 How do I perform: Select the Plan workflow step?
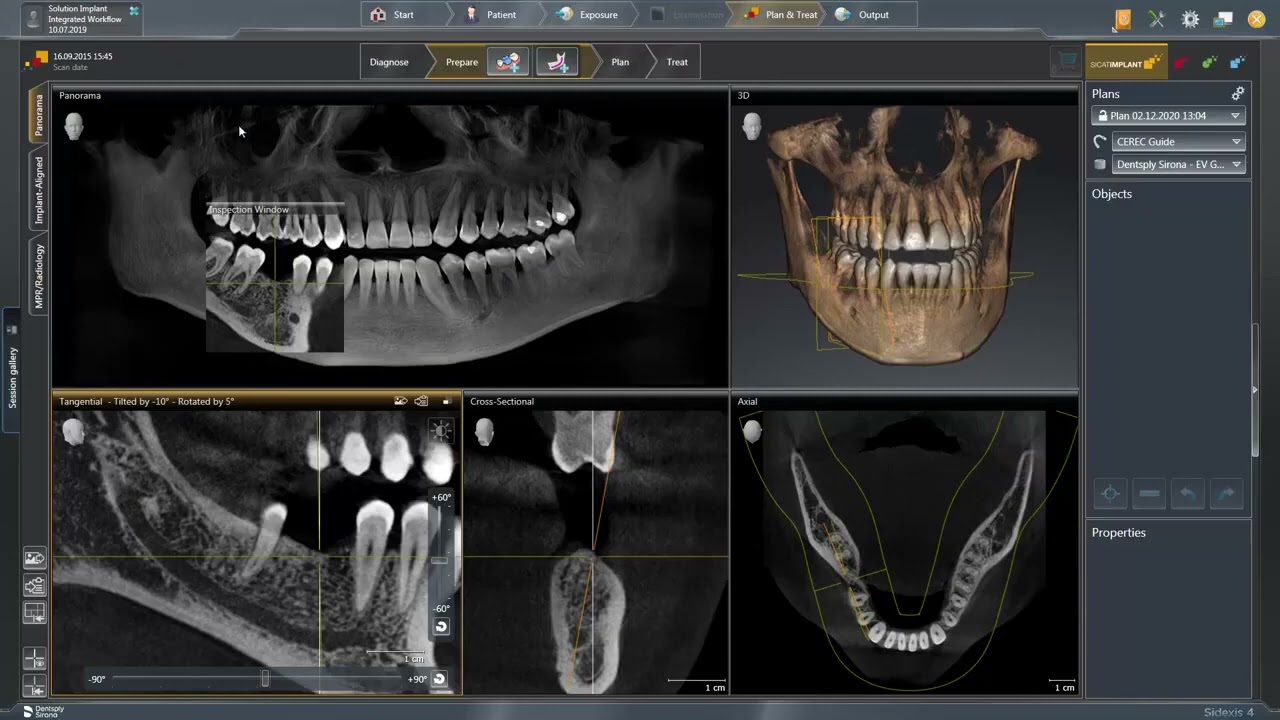coord(620,62)
